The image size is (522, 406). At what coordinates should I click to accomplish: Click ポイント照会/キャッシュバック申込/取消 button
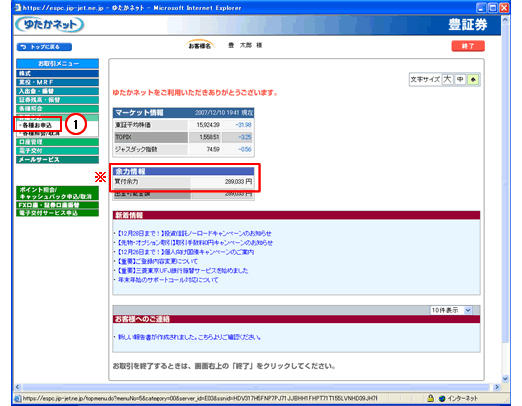click(57, 193)
